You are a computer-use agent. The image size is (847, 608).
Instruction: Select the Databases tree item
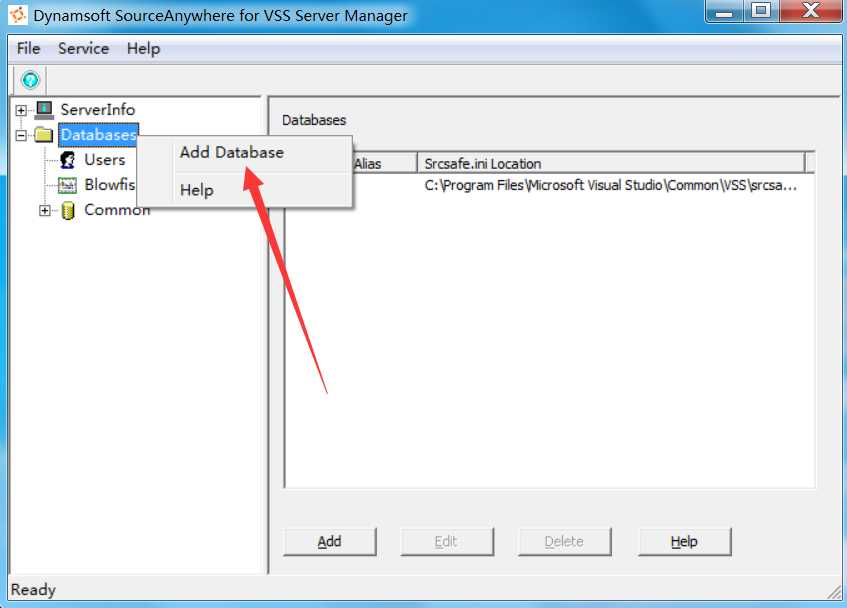pyautogui.click(x=98, y=134)
